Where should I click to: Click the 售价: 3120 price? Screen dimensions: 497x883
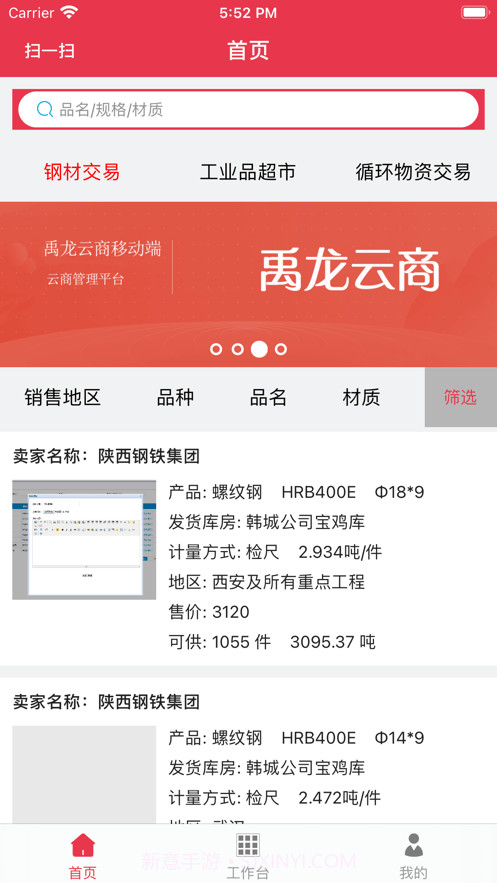point(209,612)
